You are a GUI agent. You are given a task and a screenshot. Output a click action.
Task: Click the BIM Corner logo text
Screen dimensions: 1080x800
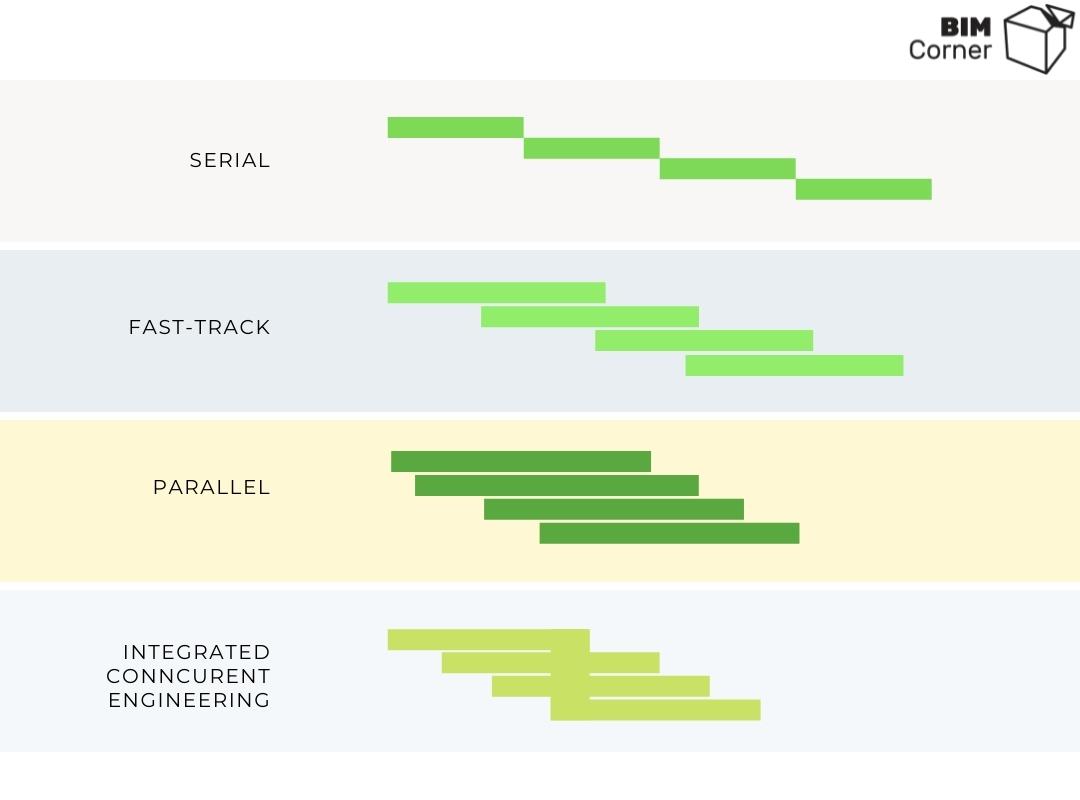point(950,39)
